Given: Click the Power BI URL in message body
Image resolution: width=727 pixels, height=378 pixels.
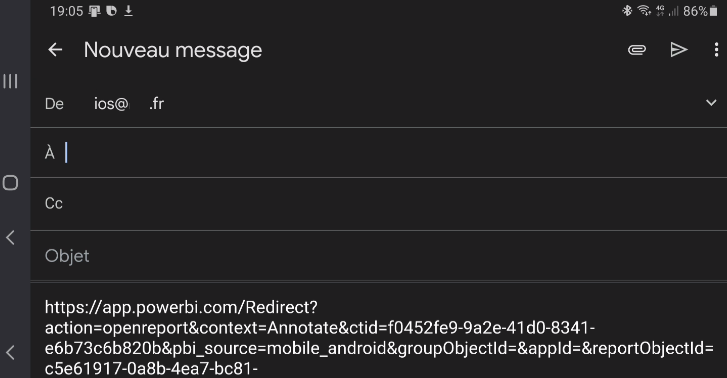Looking at the screenshot, I should [379, 338].
